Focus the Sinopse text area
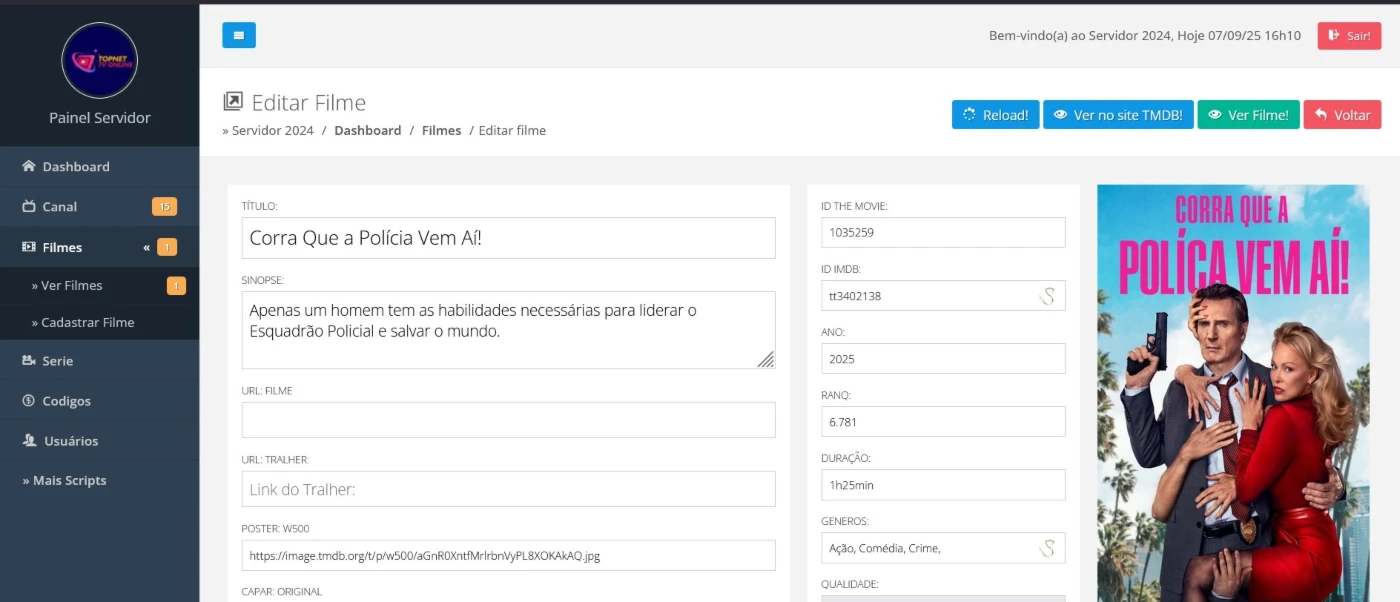 [508, 330]
